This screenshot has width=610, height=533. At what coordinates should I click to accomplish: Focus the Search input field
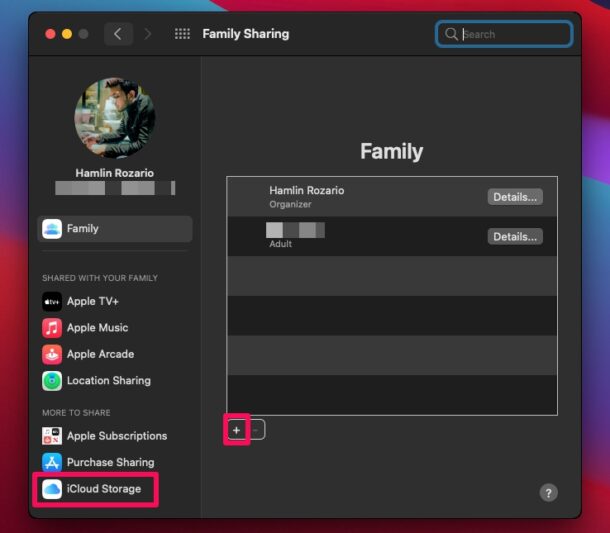pos(504,34)
